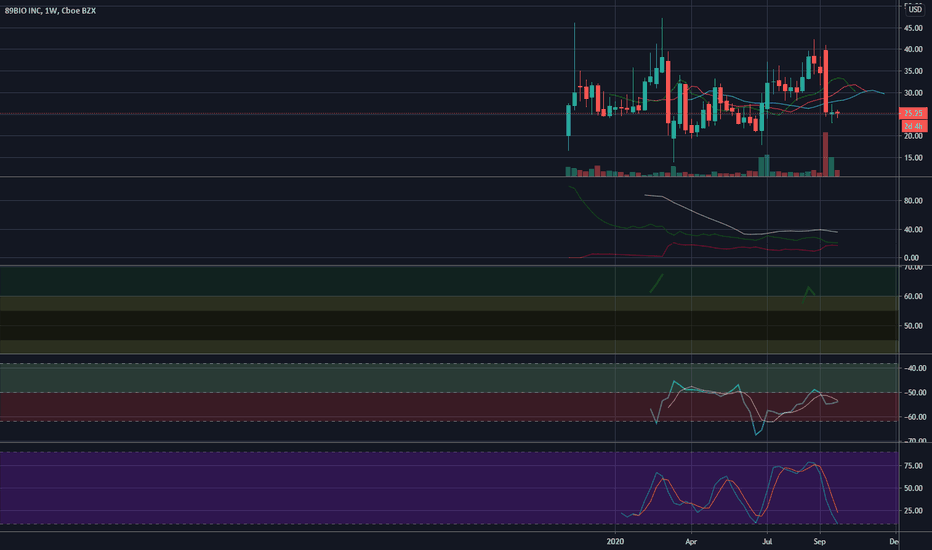Click the Apr label on time axis

[x=691, y=542]
